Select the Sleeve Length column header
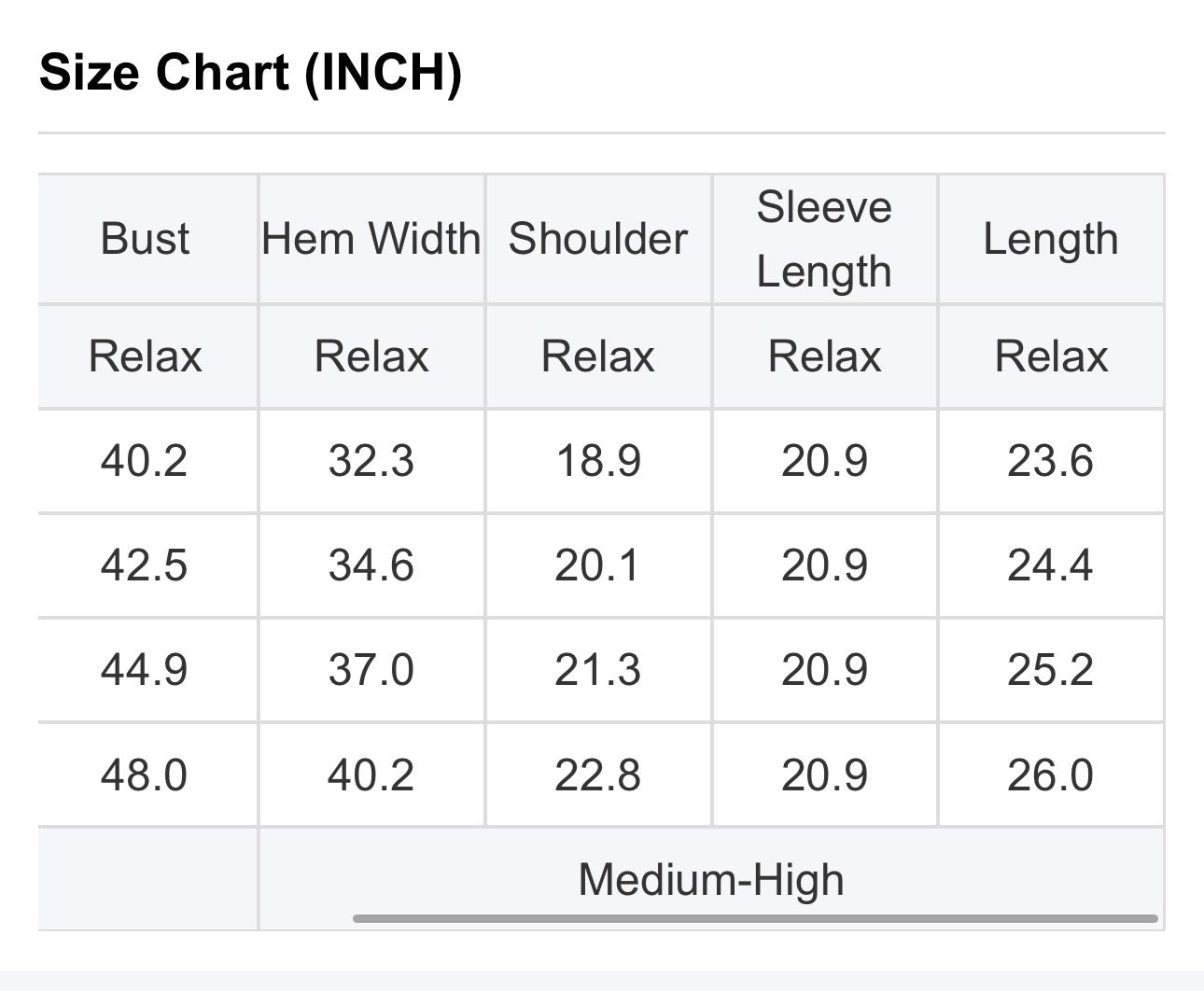This screenshot has height=991, width=1204. point(824,239)
